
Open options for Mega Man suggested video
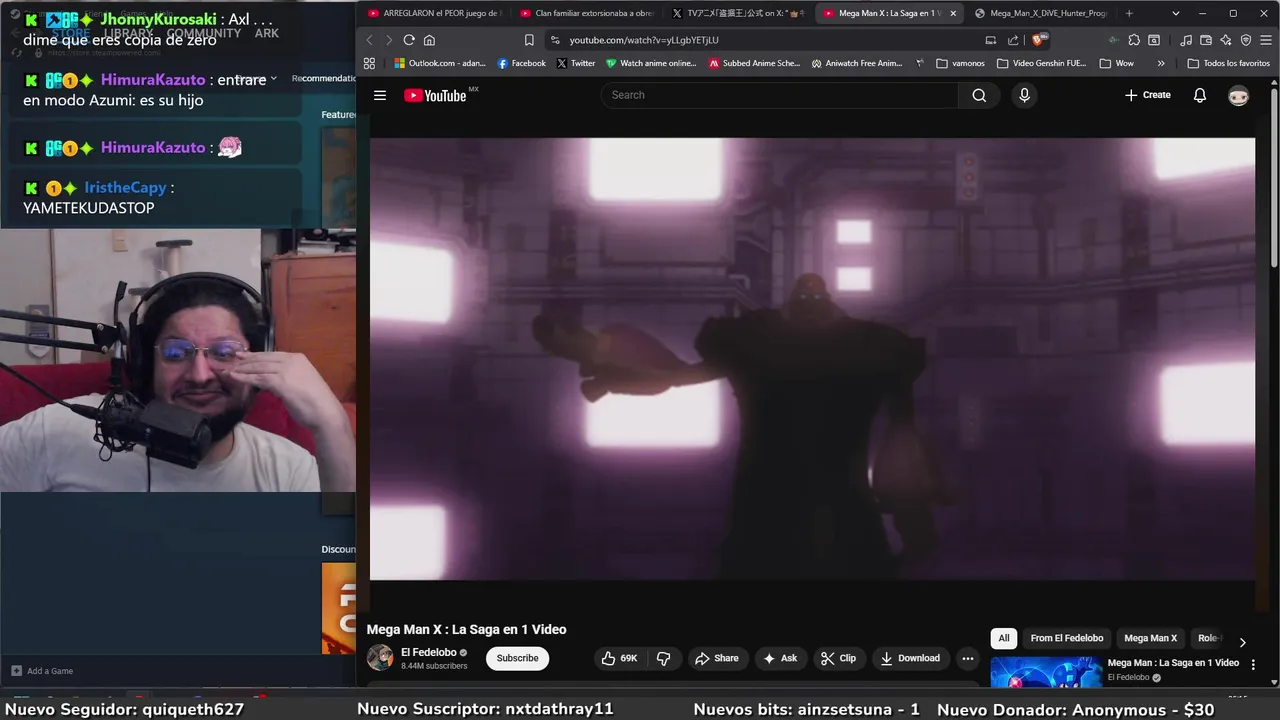(x=1253, y=664)
